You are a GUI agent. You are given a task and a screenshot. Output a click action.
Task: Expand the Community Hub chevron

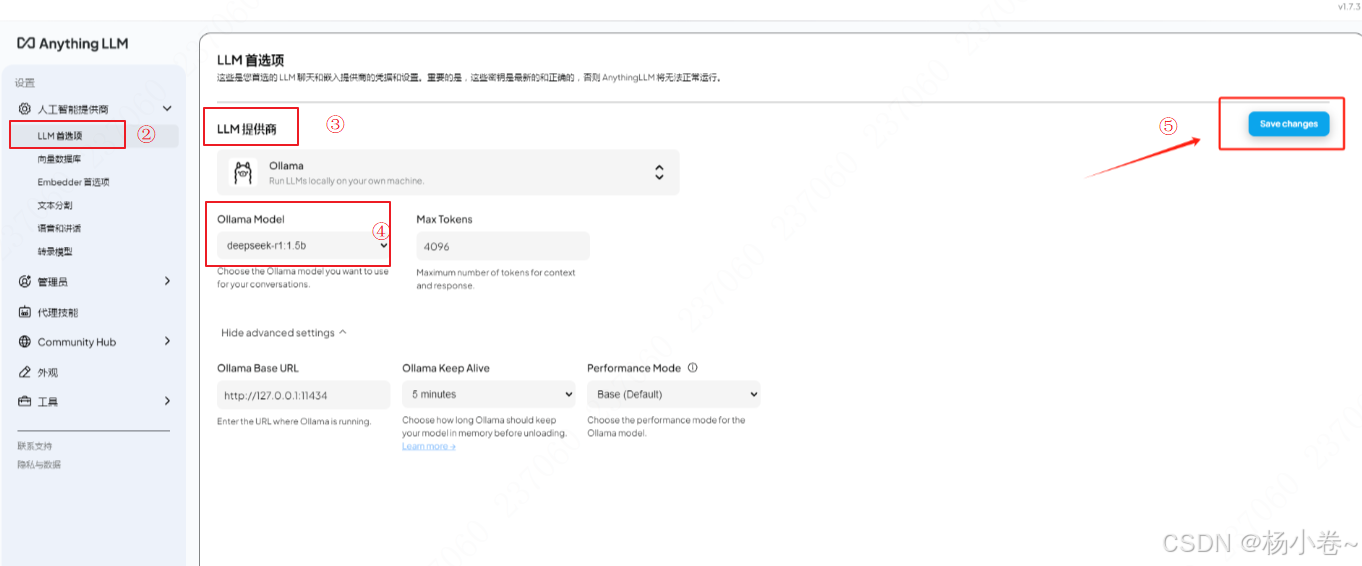[167, 342]
